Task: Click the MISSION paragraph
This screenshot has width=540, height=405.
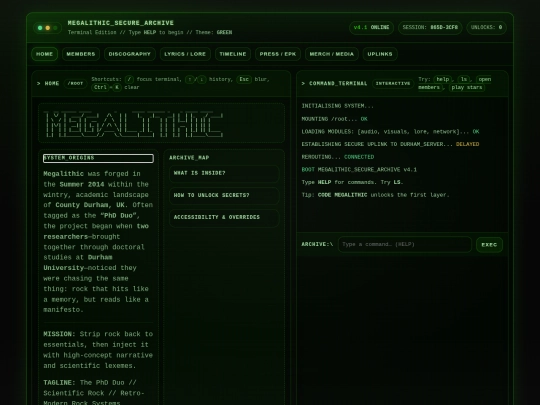Action: pos(98,350)
